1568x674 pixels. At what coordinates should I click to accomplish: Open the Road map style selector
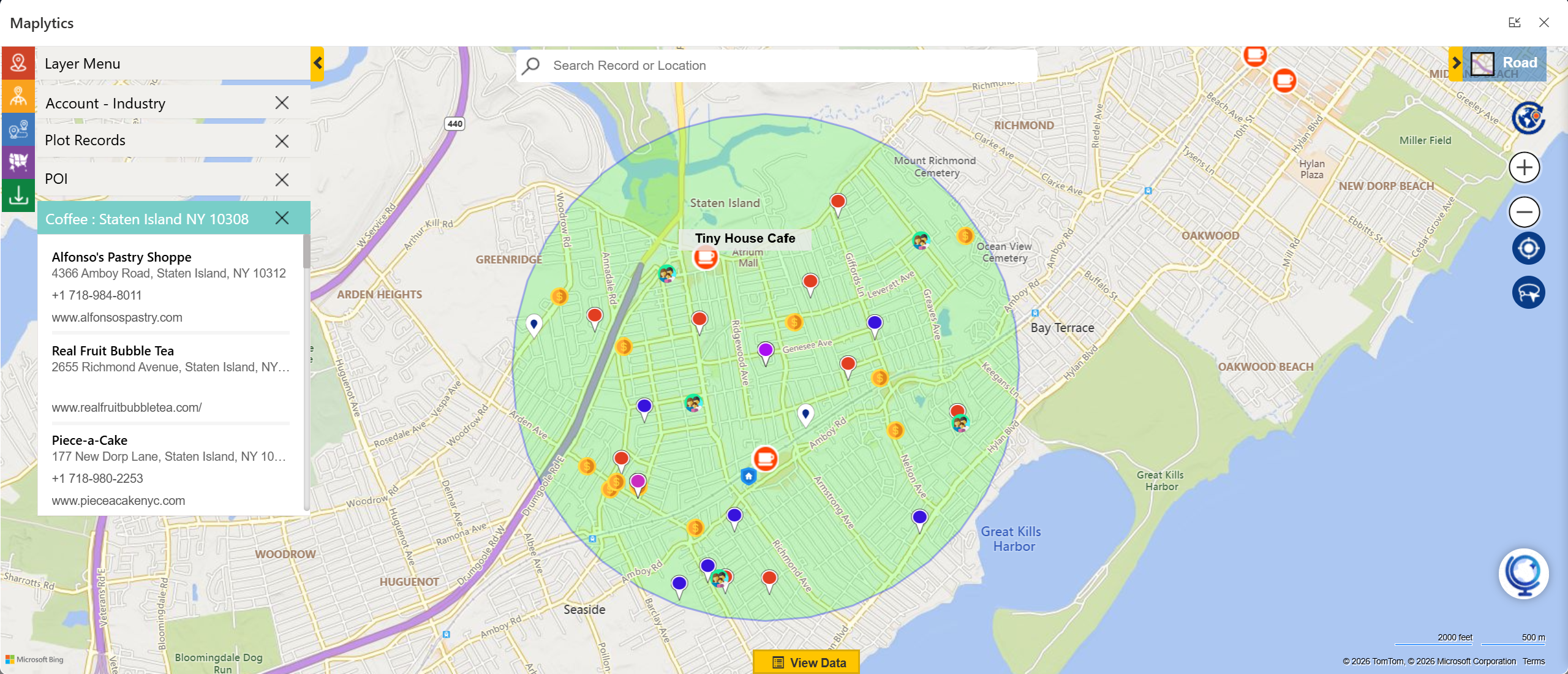[1506, 63]
